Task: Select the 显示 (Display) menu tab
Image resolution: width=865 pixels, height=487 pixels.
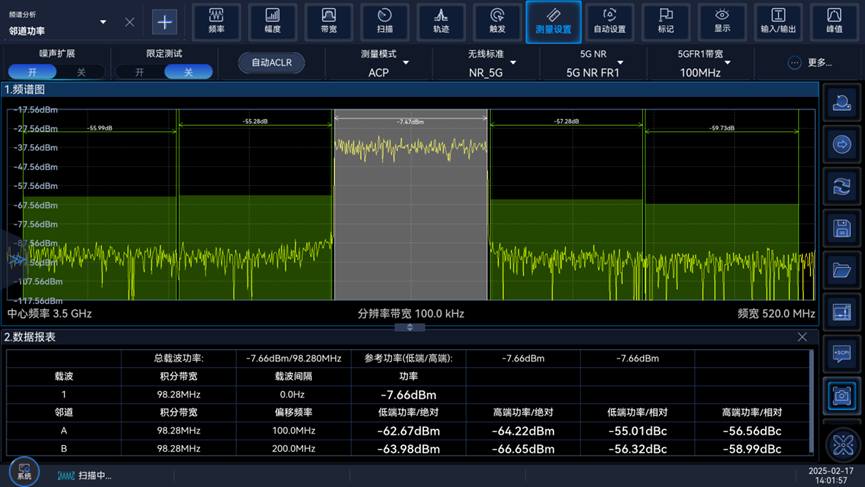Action: pyautogui.click(x=722, y=21)
